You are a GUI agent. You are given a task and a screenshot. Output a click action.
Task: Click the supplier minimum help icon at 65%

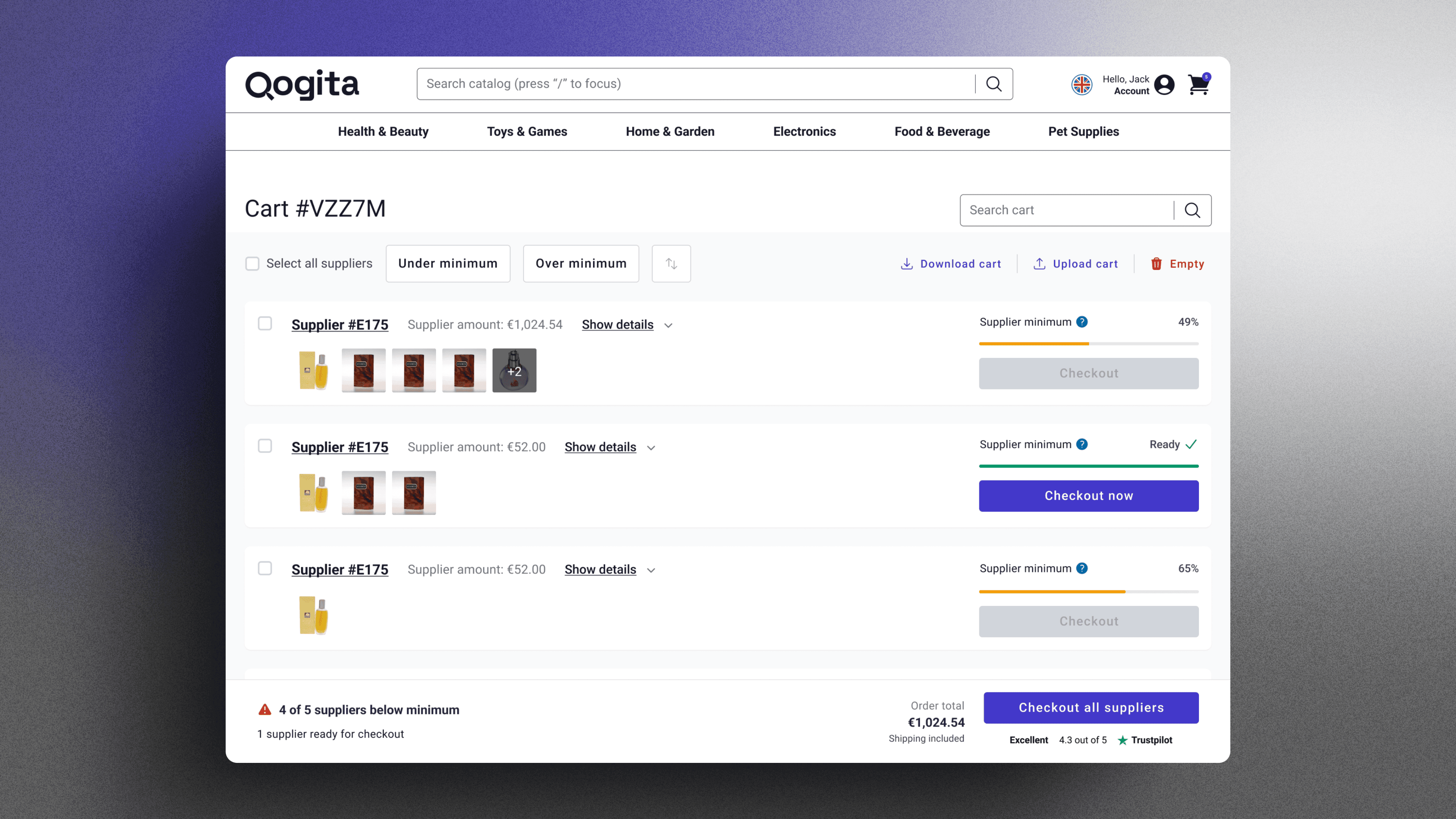[x=1082, y=568]
